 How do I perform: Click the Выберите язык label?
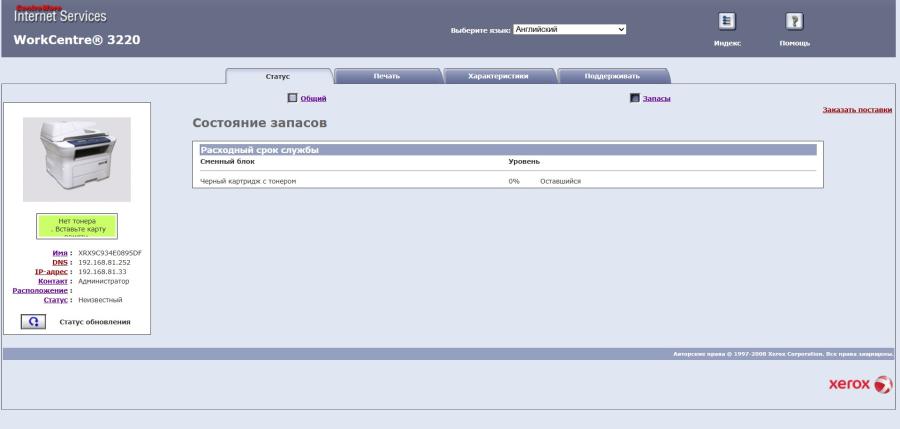coord(480,30)
